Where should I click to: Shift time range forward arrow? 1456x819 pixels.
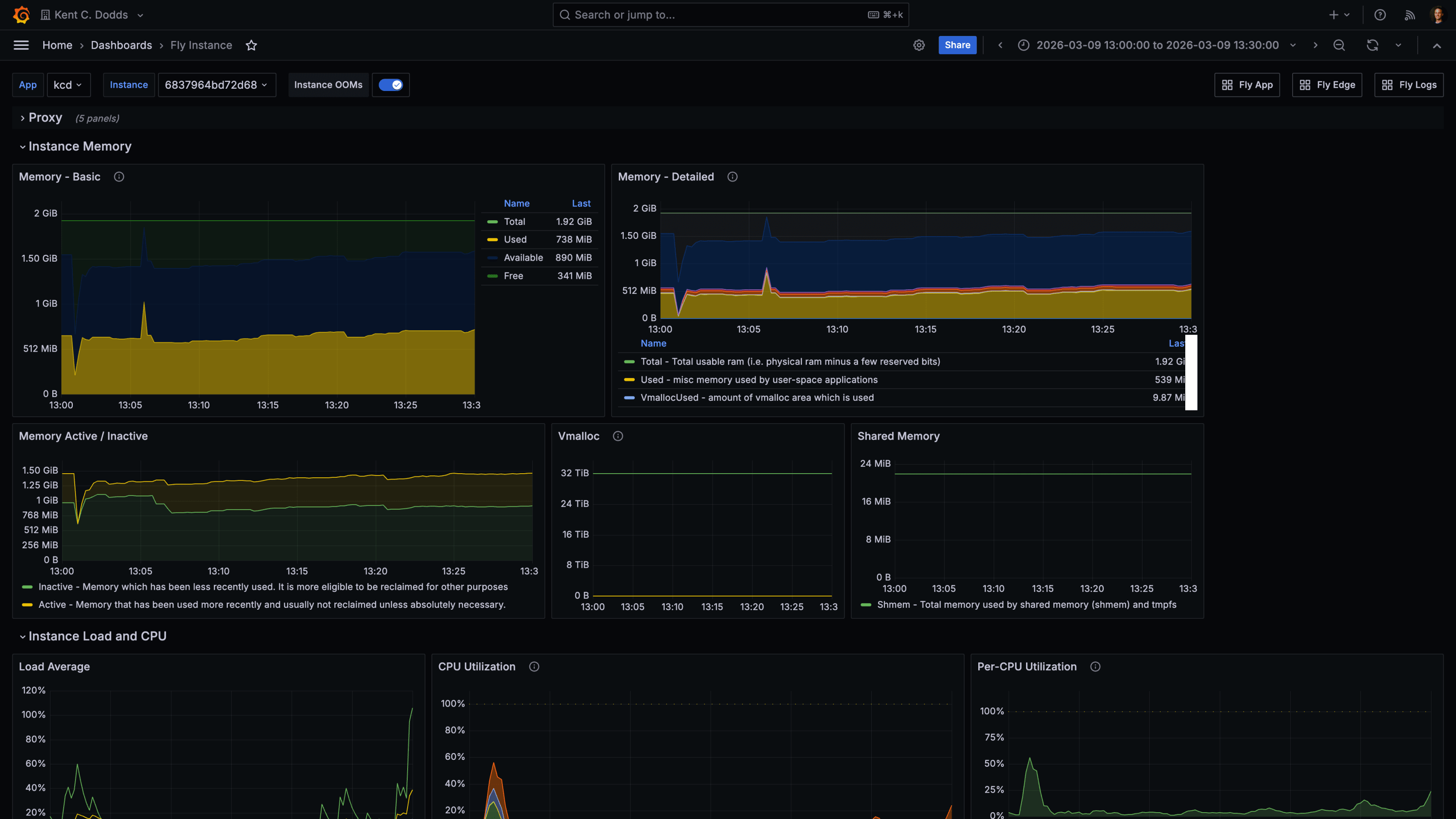[x=1315, y=45]
